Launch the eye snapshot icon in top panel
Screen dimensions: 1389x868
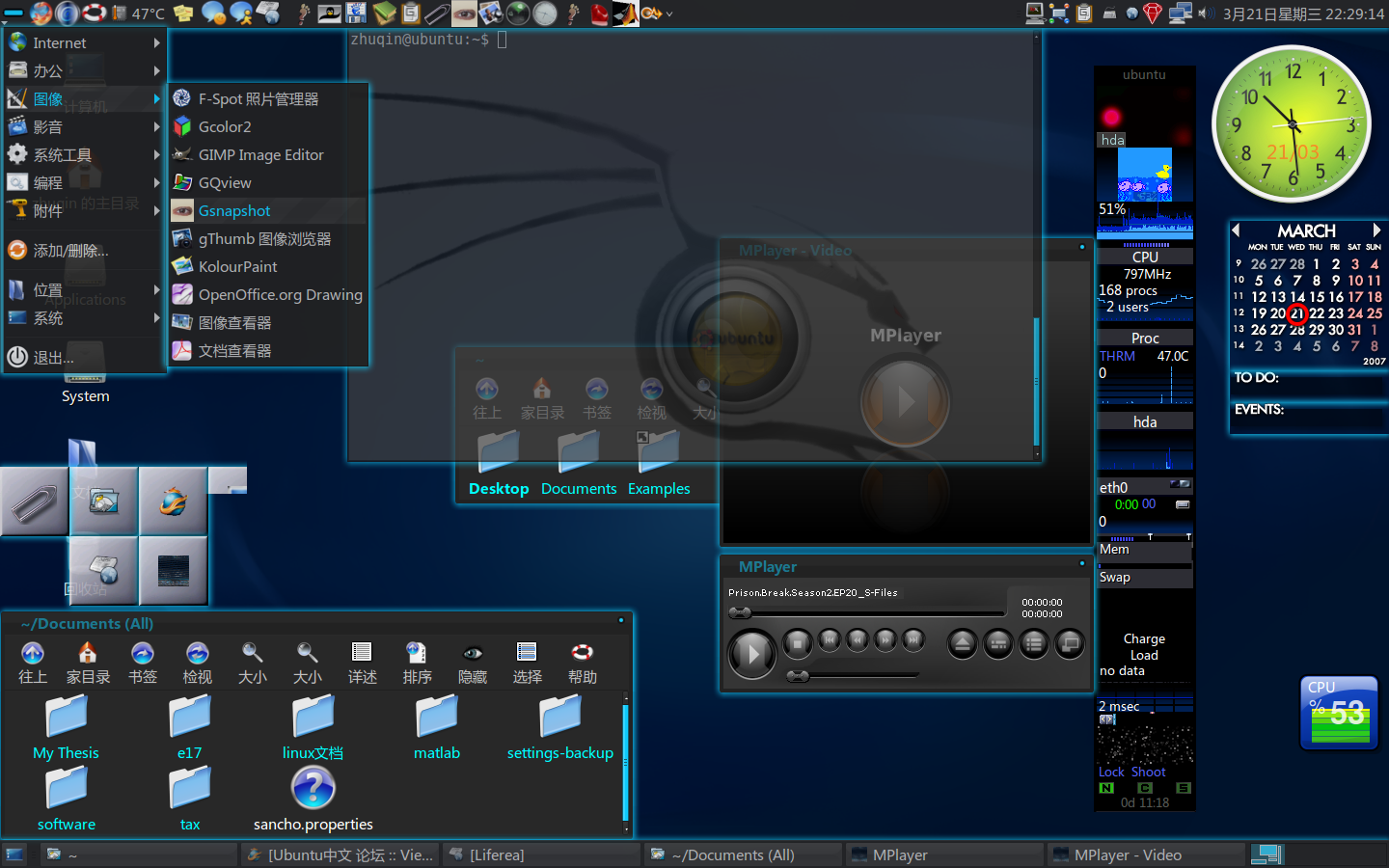coord(464,14)
